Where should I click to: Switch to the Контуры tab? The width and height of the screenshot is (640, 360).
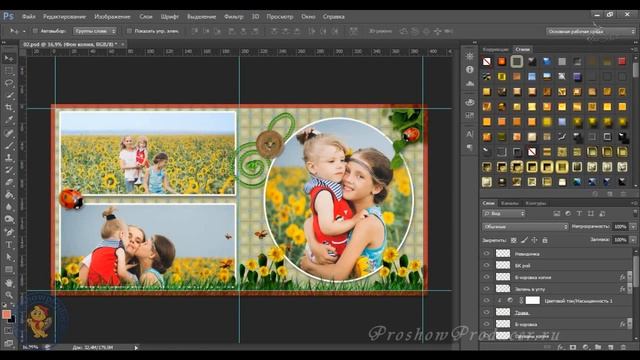point(536,203)
